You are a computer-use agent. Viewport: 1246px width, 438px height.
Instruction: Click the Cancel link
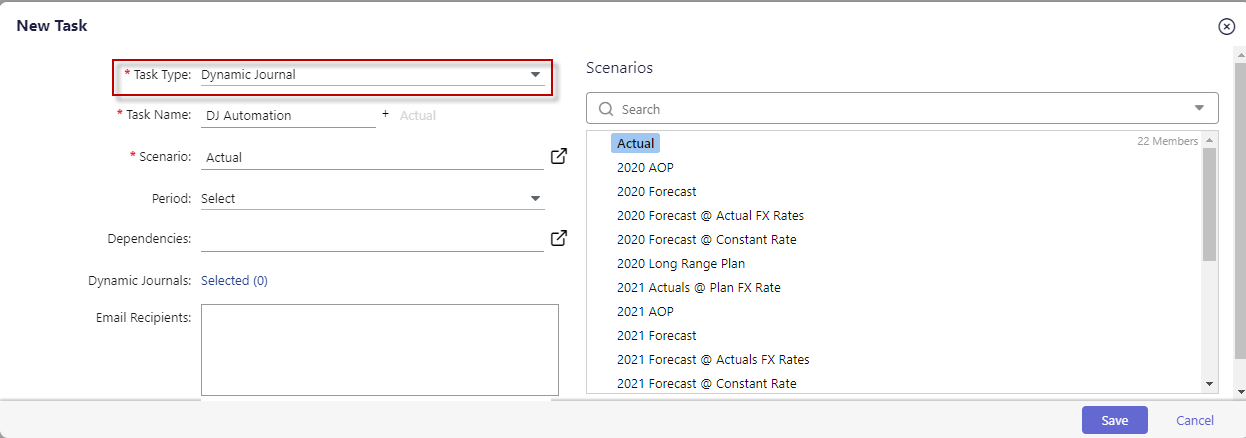(1195, 420)
